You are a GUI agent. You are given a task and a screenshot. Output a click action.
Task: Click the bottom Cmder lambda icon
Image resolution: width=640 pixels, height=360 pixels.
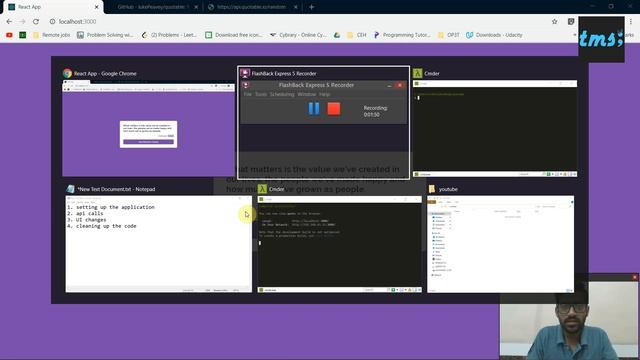[x=262, y=189]
